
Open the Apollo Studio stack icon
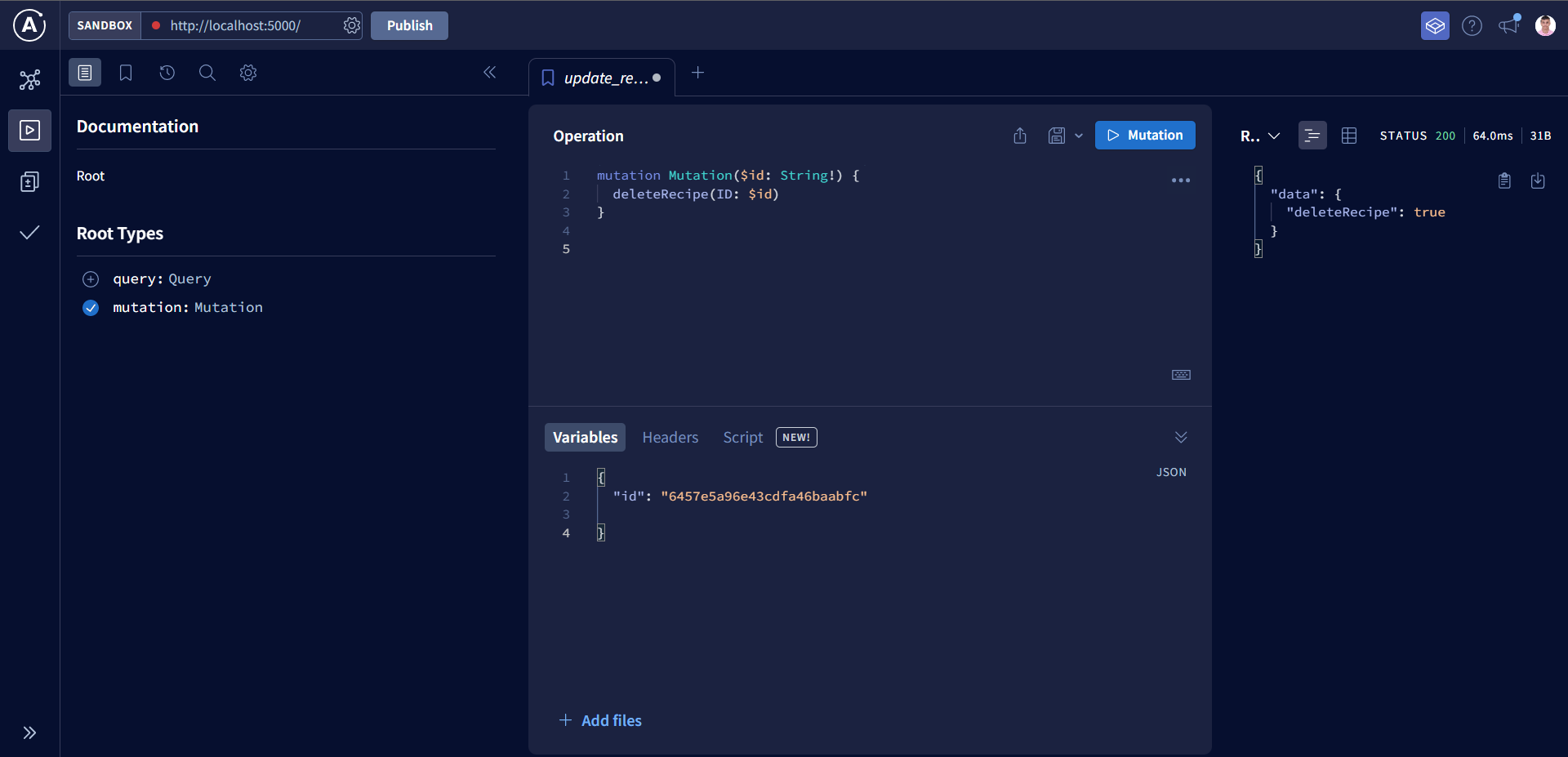[1435, 25]
